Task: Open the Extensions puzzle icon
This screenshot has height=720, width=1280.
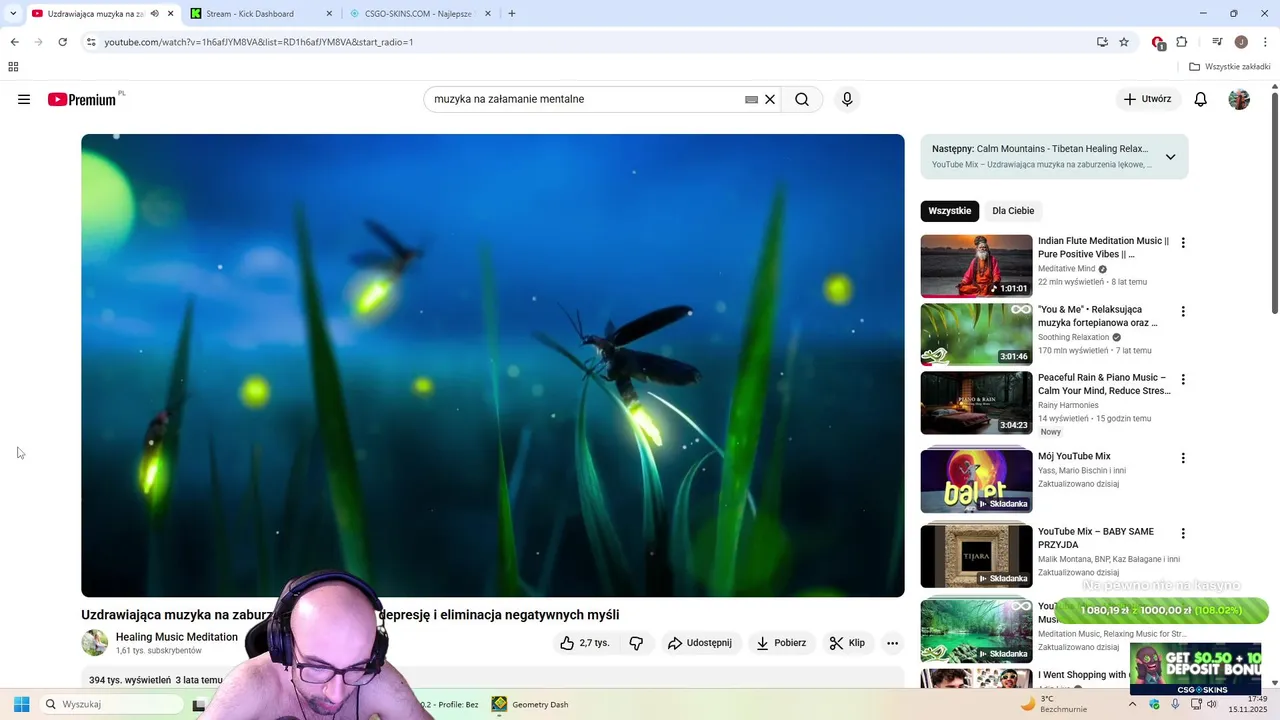Action: click(x=1182, y=42)
